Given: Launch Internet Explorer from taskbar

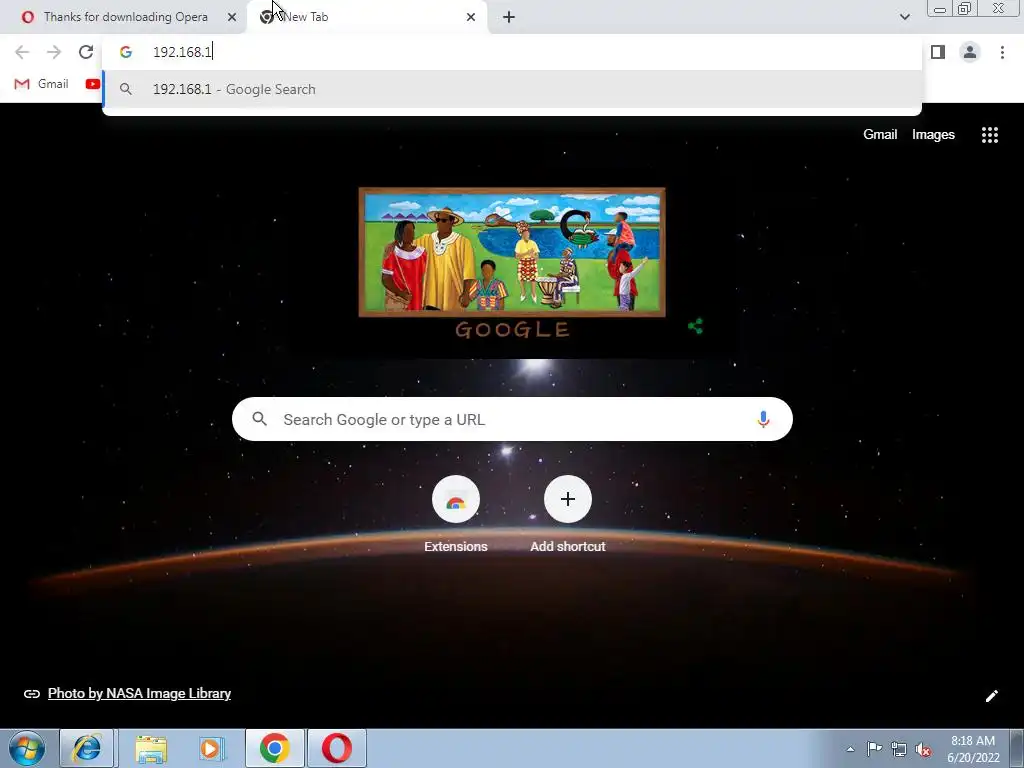Looking at the screenshot, I should [x=87, y=748].
